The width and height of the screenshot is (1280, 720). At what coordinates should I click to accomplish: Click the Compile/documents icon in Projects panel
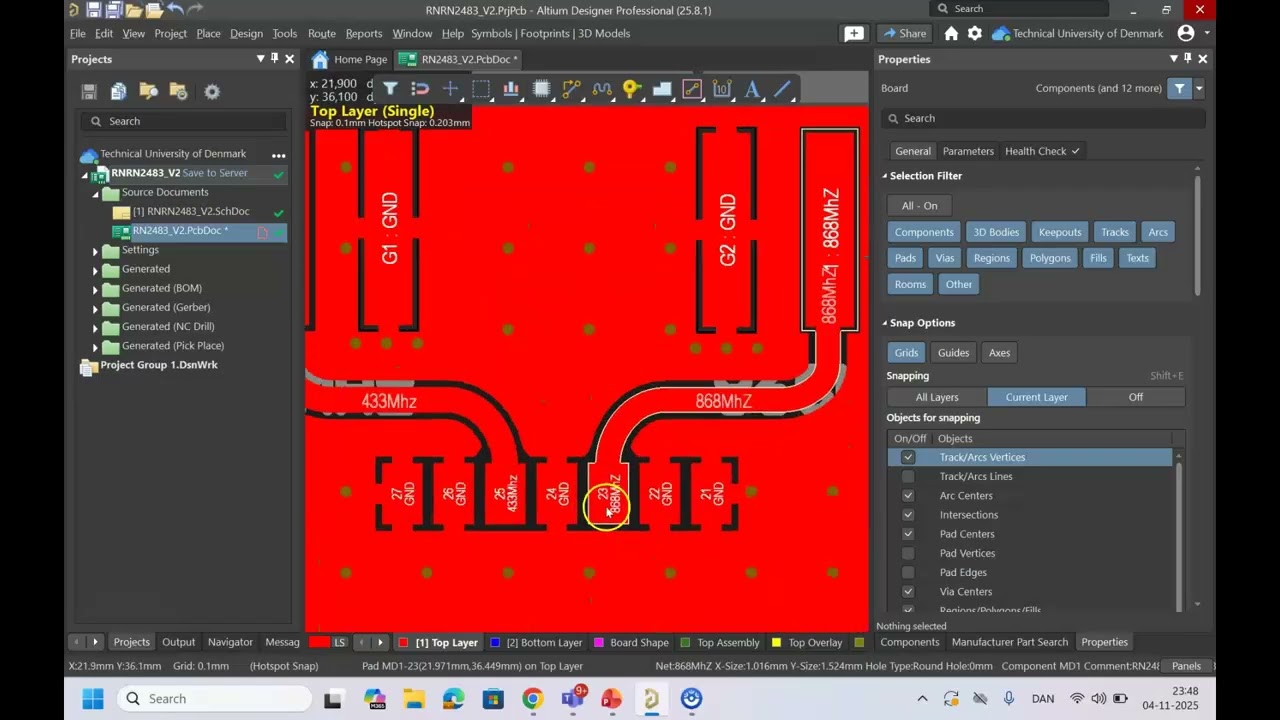118,92
